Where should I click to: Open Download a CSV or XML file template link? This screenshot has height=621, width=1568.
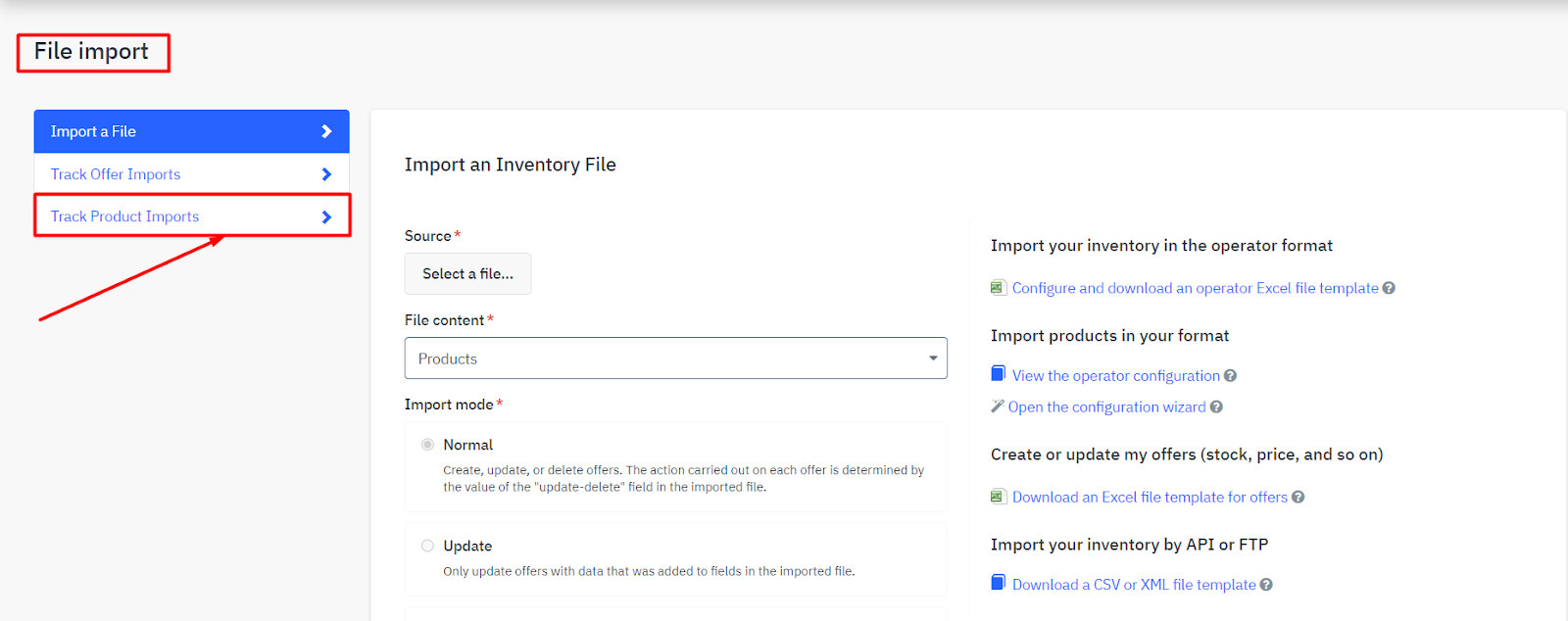click(x=1134, y=585)
